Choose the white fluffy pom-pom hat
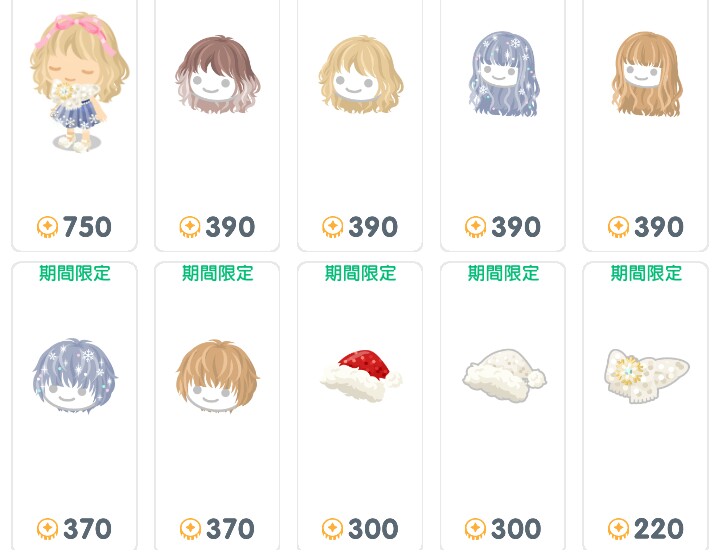The image size is (720, 552). 504,375
